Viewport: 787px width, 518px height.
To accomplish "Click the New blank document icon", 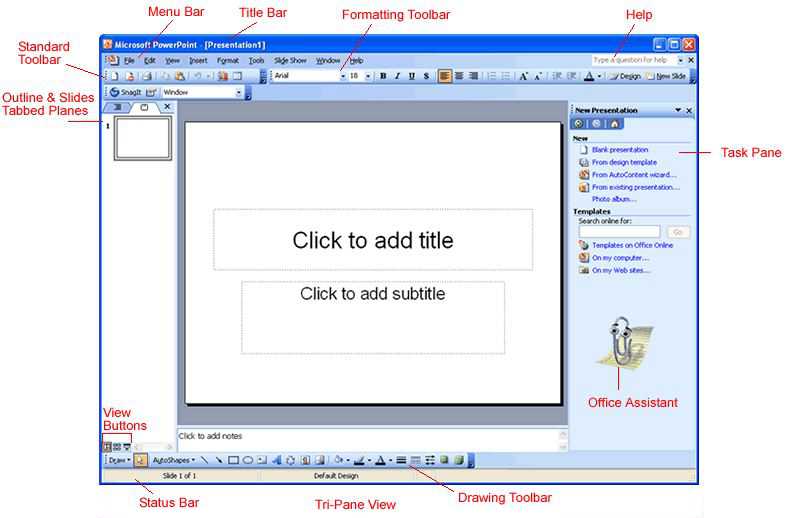I will click(x=115, y=76).
